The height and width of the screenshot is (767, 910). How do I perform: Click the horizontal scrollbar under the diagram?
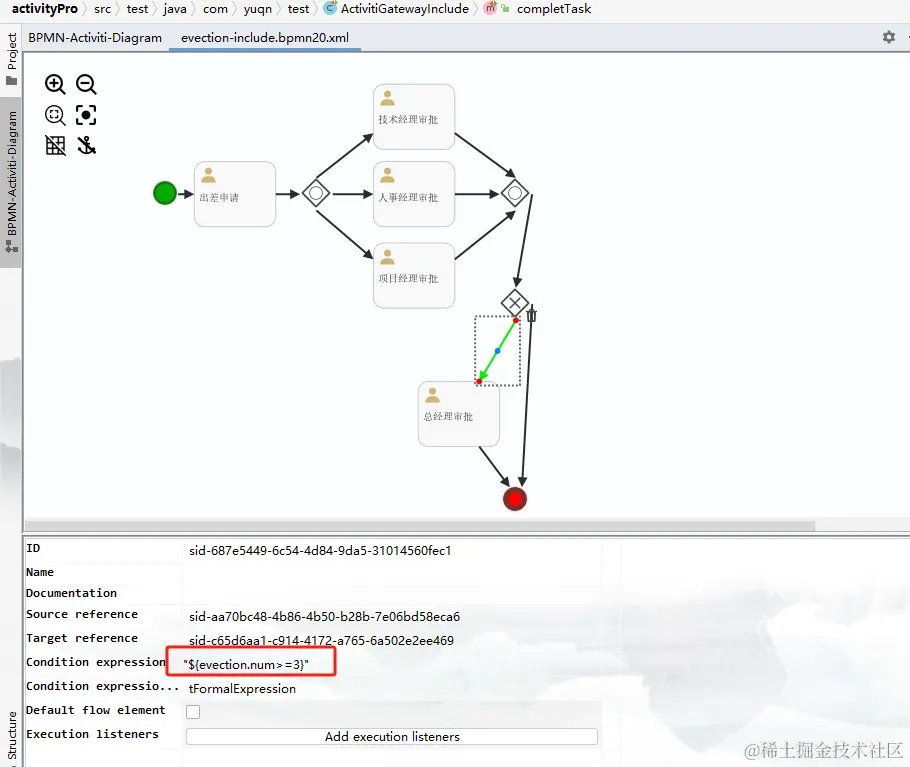point(420,525)
